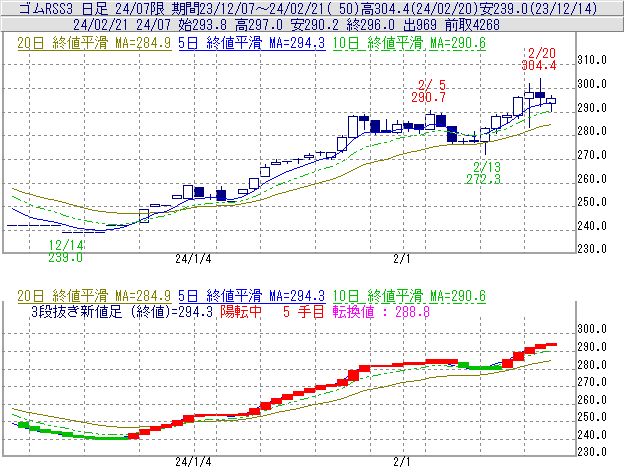This screenshot has height=475, width=624.
Task: Click the 10日 終値平滑 MA=290.6 legend in lower chart
Action: click(x=409, y=296)
